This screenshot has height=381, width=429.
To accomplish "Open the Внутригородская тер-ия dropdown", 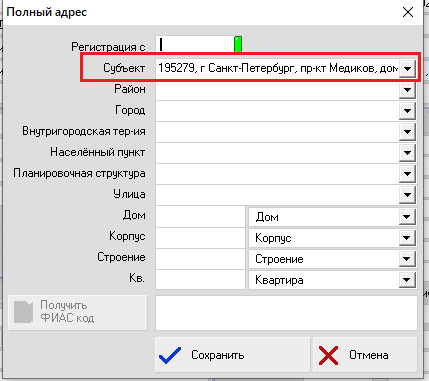I will [407, 132].
